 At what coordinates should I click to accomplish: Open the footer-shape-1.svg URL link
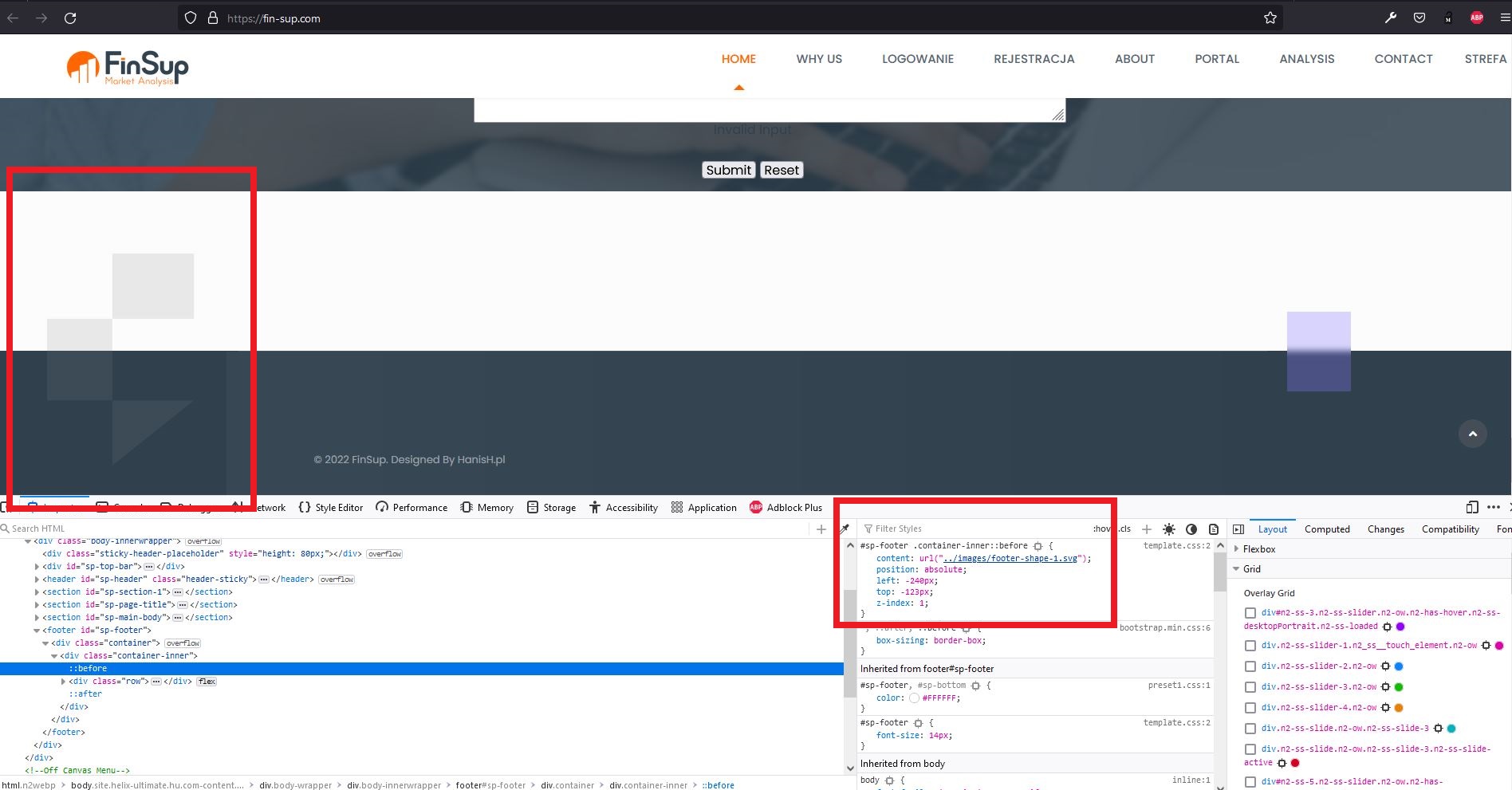coord(1010,559)
